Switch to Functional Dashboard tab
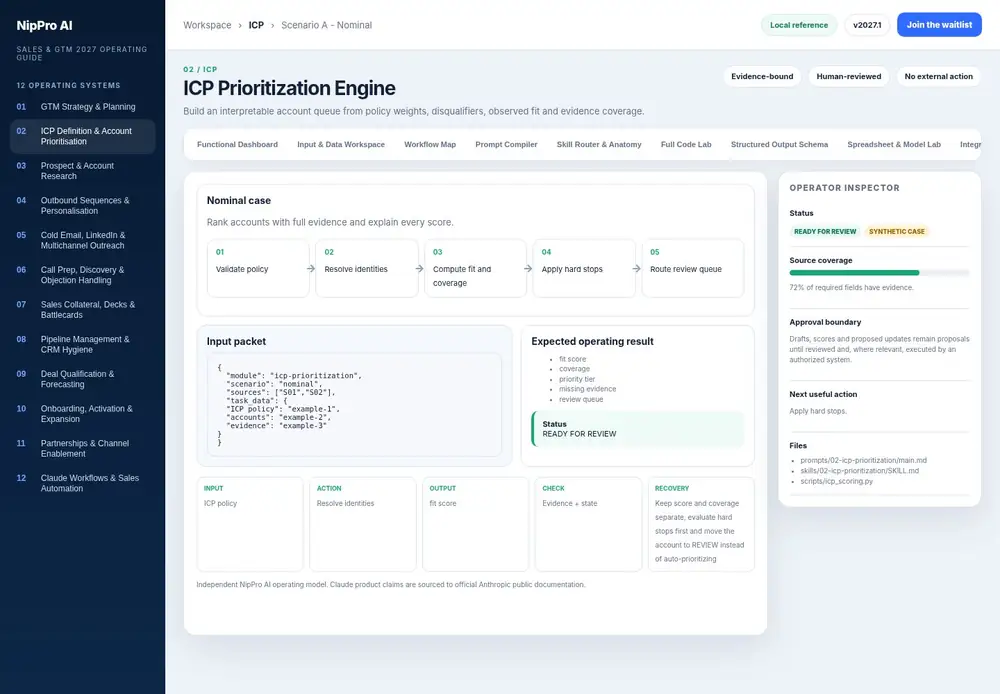 pyautogui.click(x=237, y=145)
